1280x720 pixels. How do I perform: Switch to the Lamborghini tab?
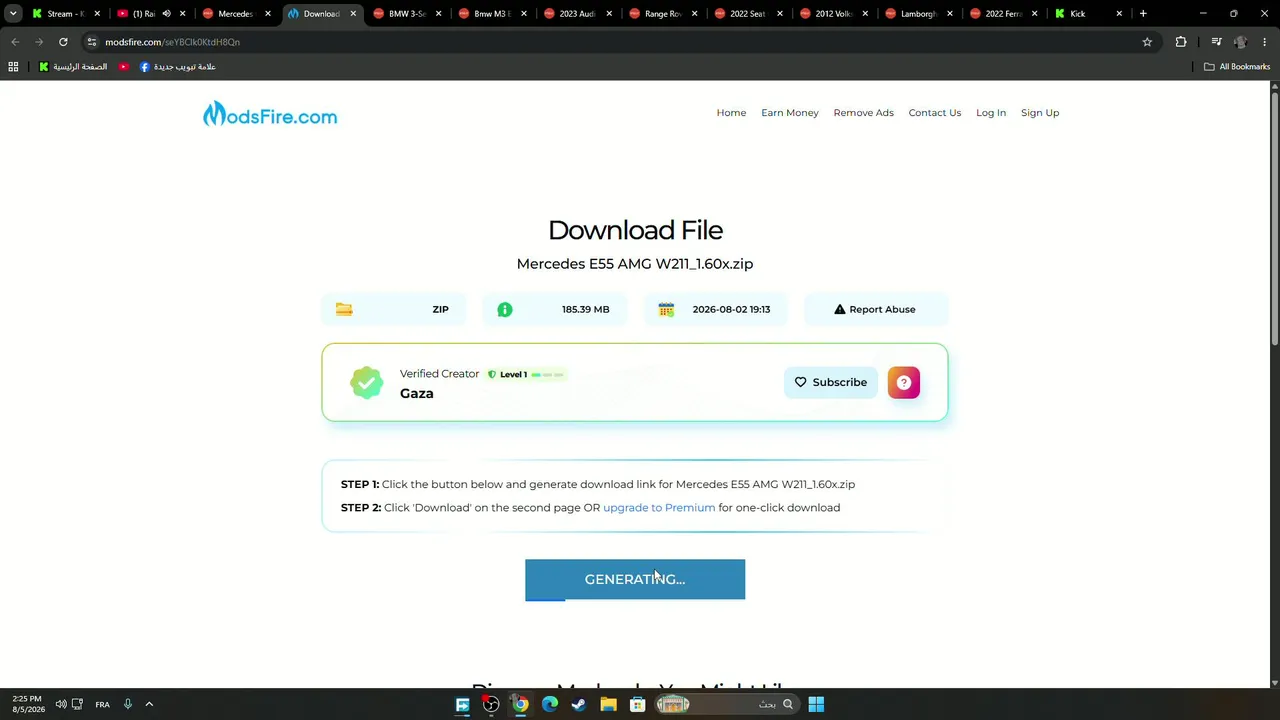click(917, 14)
